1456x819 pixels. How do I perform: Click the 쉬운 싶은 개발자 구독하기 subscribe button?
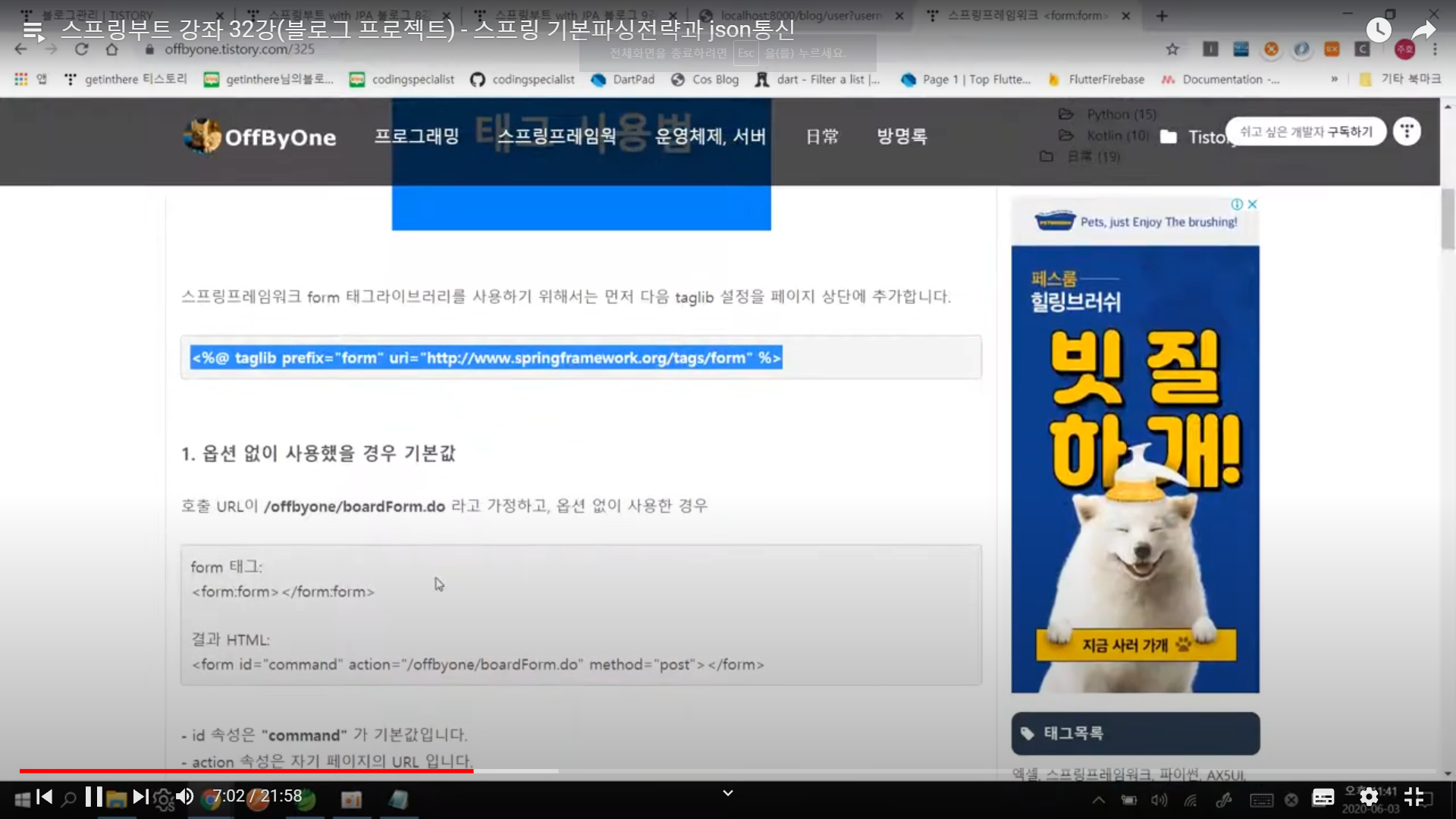1306,132
